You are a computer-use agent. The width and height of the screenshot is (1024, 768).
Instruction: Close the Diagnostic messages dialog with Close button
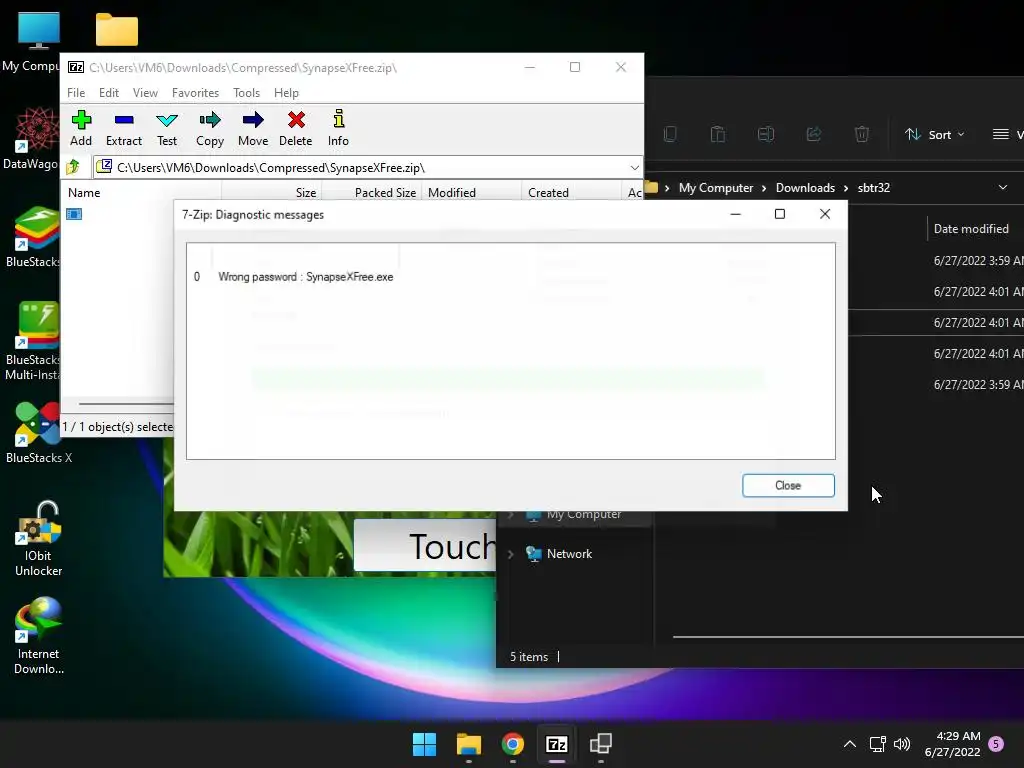(788, 485)
